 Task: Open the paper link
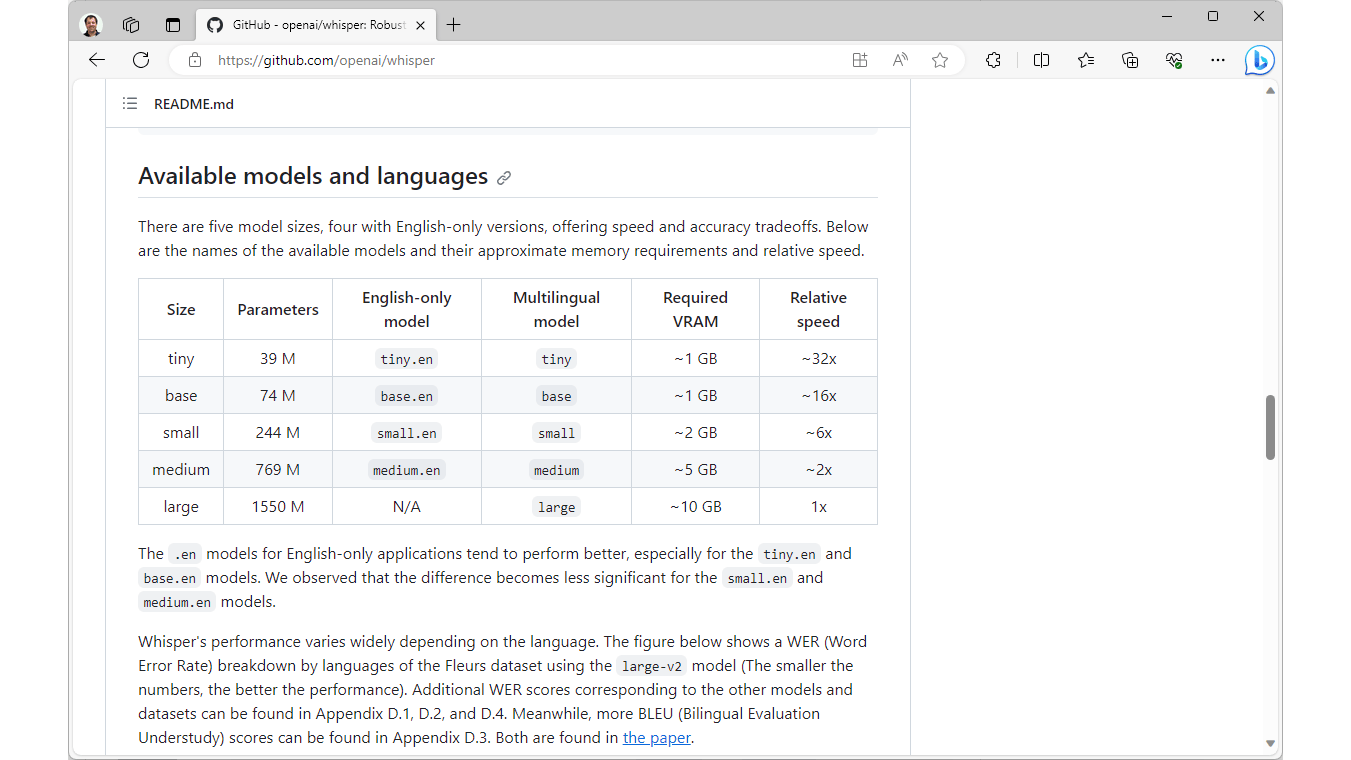point(657,738)
